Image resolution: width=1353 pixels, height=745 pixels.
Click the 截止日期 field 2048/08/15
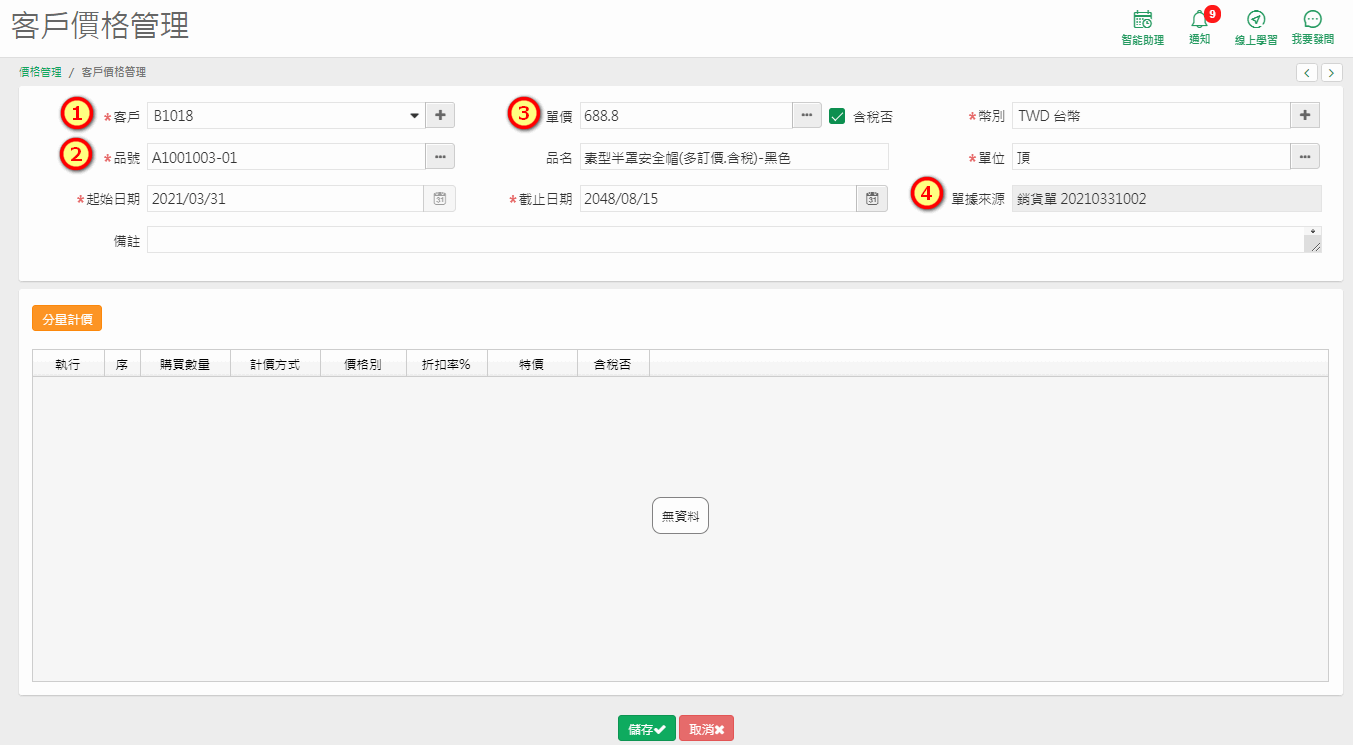point(718,199)
